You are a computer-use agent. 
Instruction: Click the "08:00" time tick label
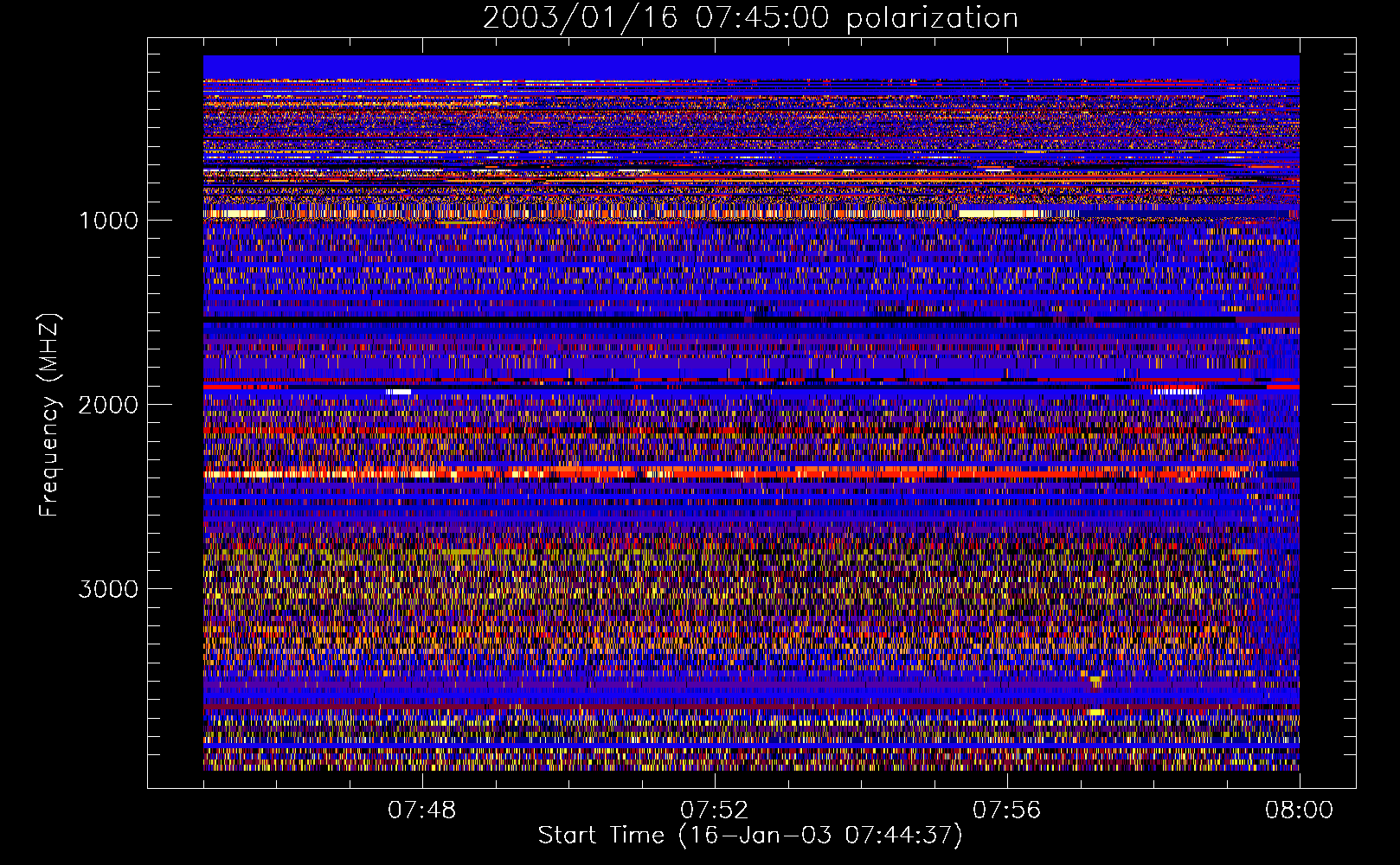pyautogui.click(x=1299, y=811)
